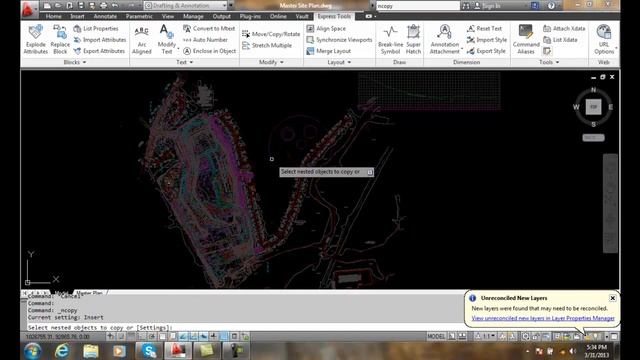Toggle Polar Tracking in status bar
The image size is (640, 360).
pyautogui.click(x=152, y=336)
